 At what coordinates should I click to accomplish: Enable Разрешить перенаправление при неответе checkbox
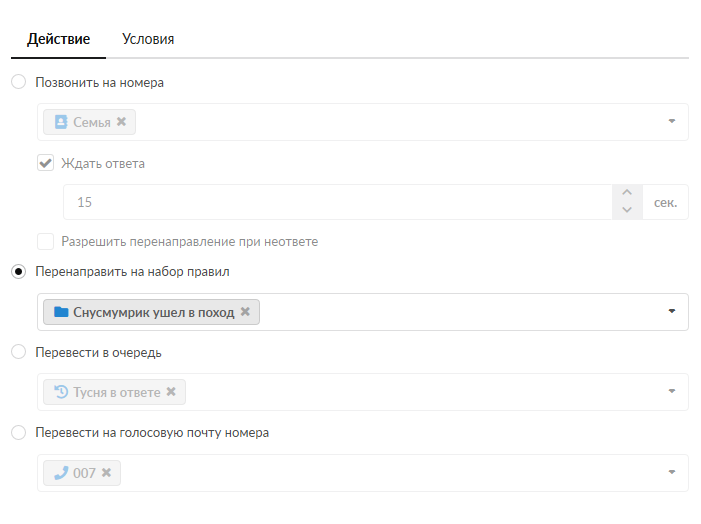click(x=45, y=241)
